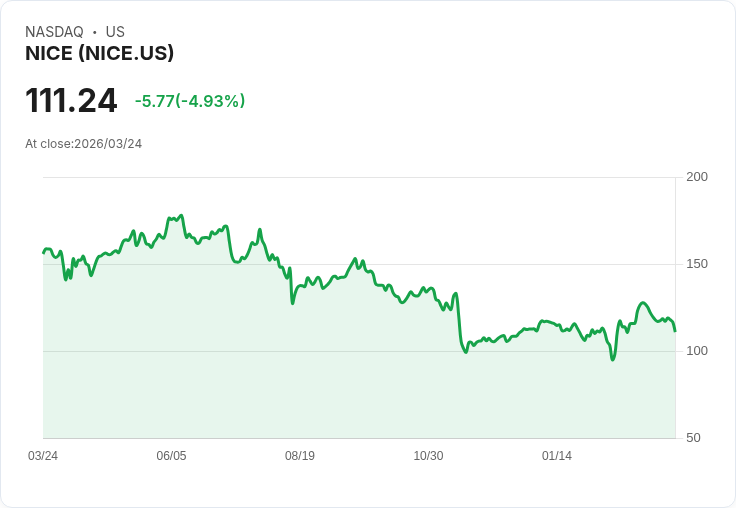Click the 50 y-axis label
Viewport: 736px width, 508px height.
click(x=694, y=438)
